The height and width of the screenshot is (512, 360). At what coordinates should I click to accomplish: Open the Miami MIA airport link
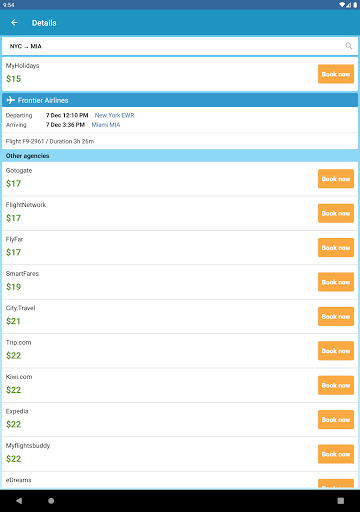pos(106,125)
